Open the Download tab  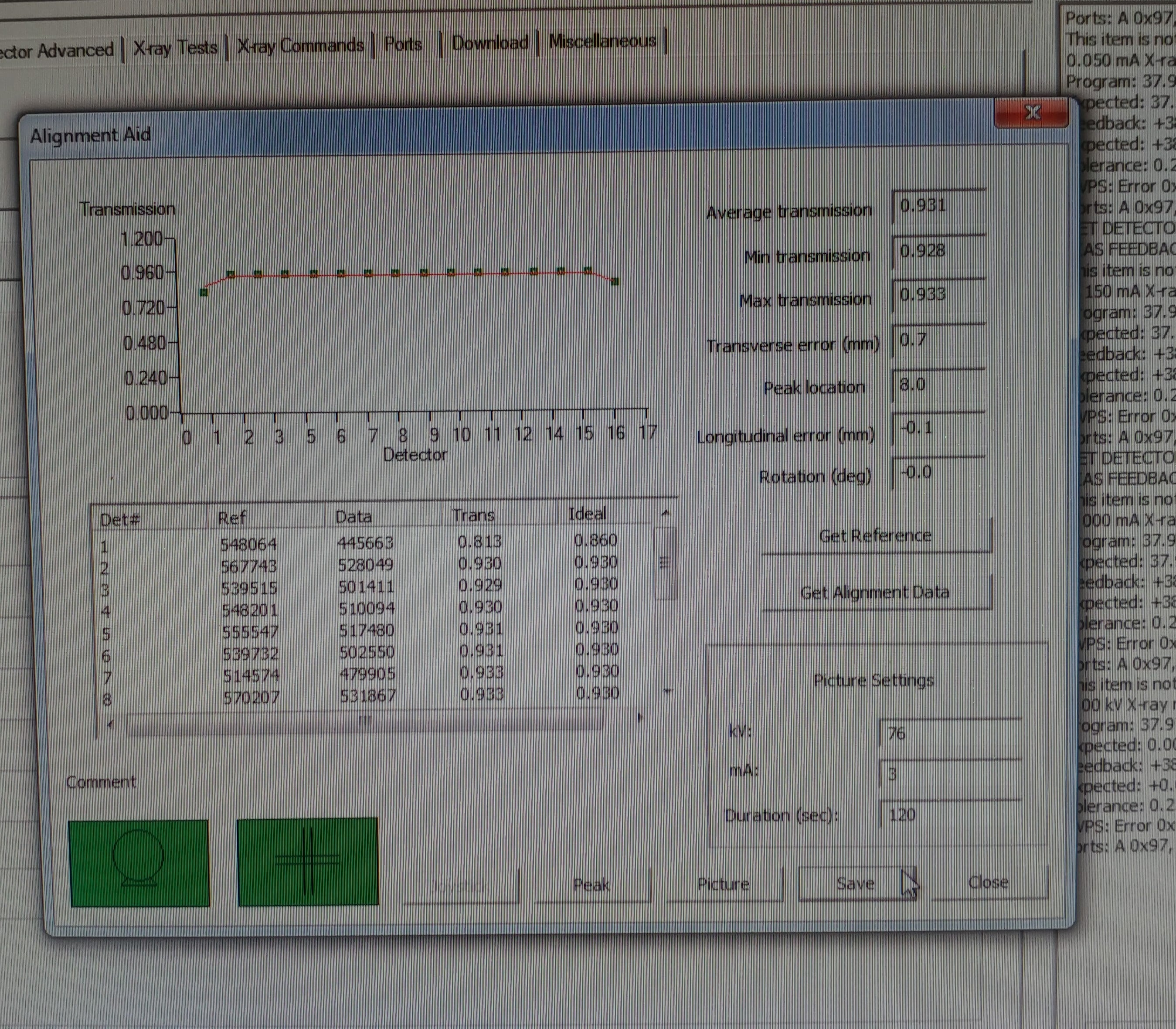(489, 42)
